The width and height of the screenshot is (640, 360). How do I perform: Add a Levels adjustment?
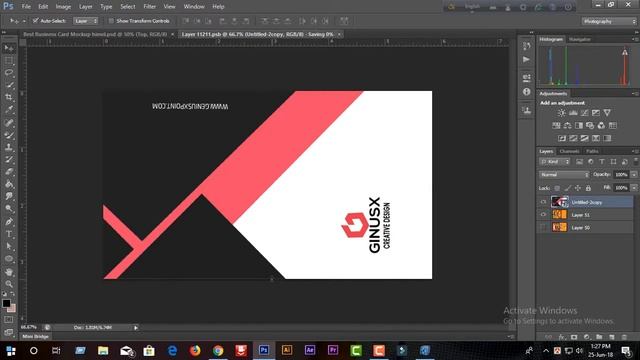pyautogui.click(x=573, y=113)
